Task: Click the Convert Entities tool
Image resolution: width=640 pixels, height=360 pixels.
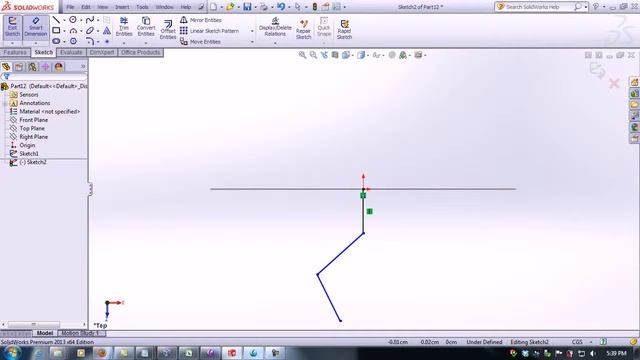Action: (146, 27)
